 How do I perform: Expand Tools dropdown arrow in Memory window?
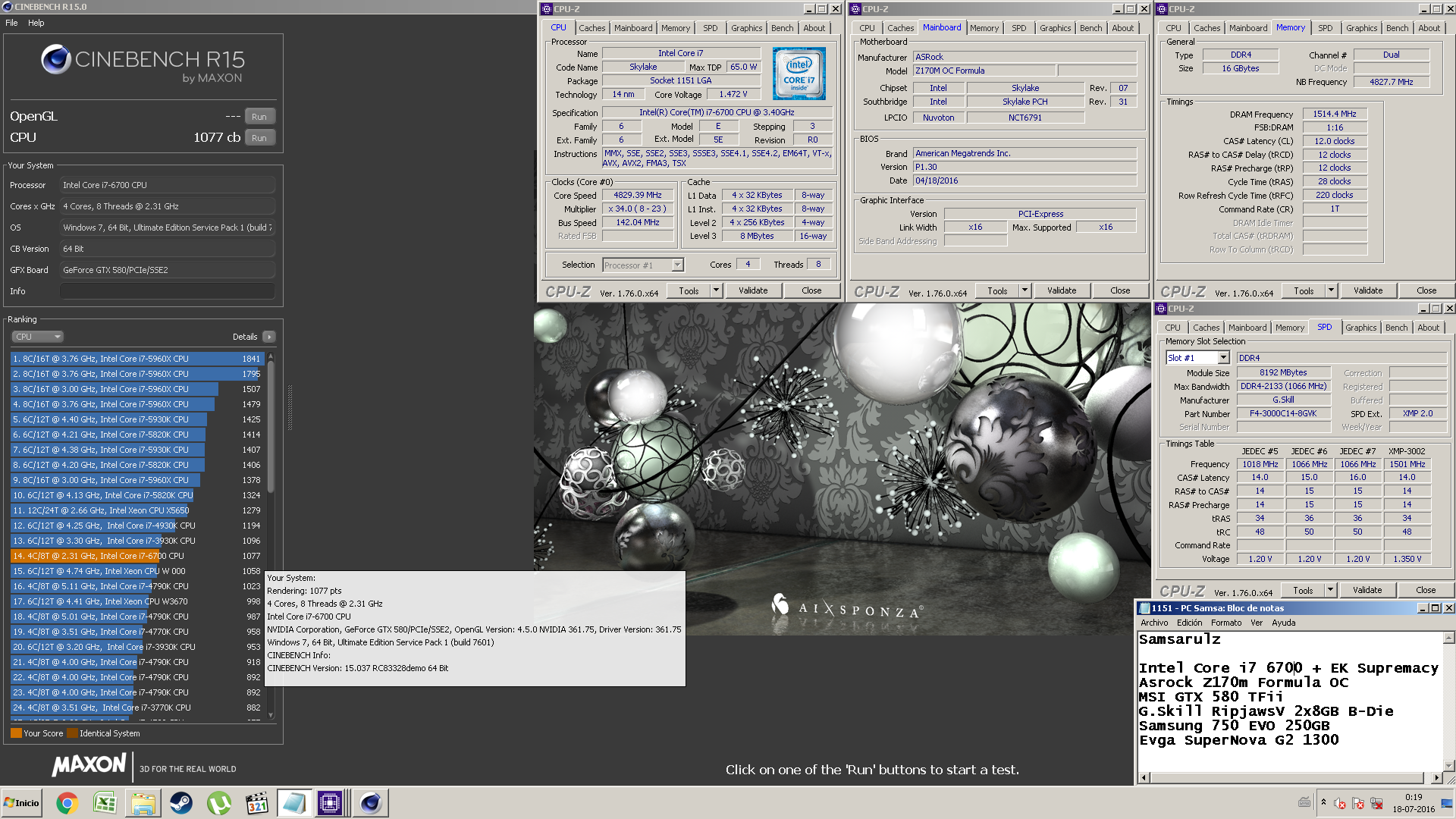tap(1331, 290)
